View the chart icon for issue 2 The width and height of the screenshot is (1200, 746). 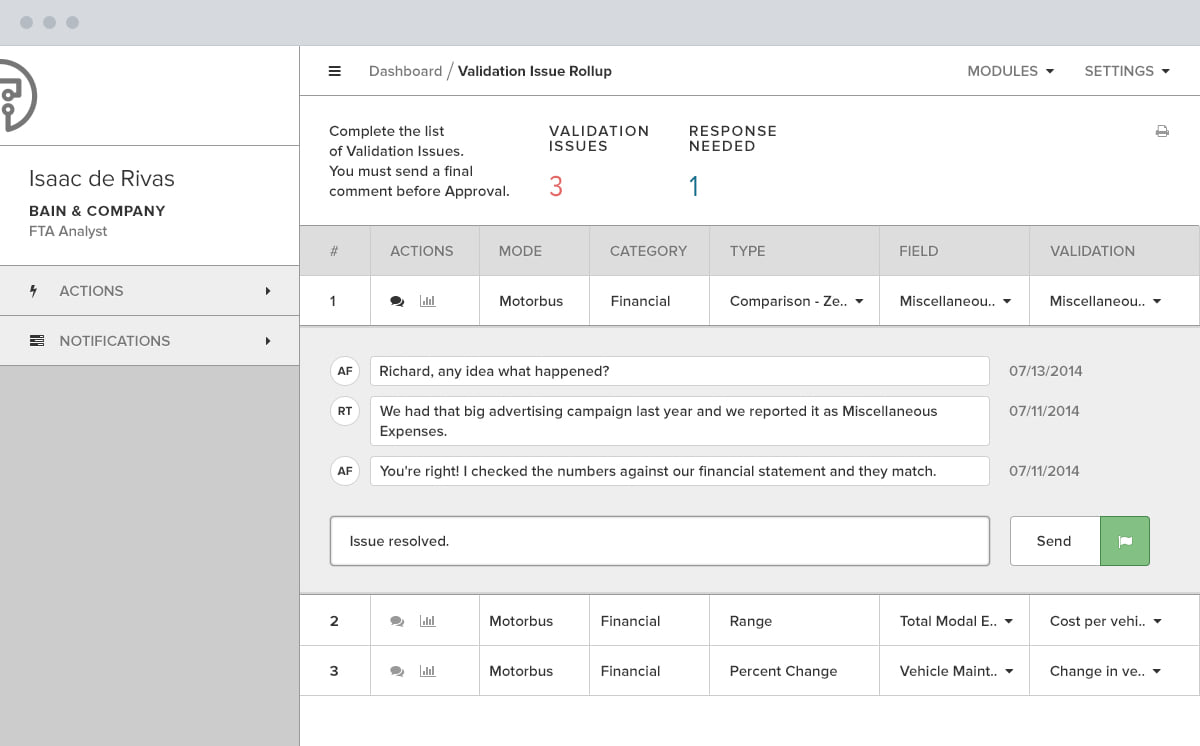point(428,621)
